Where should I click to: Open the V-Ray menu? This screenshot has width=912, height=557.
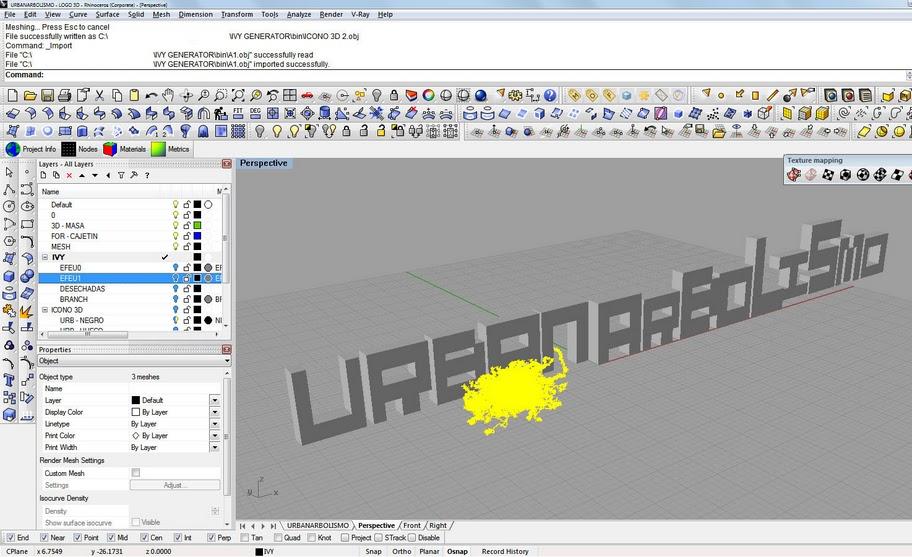[360, 15]
